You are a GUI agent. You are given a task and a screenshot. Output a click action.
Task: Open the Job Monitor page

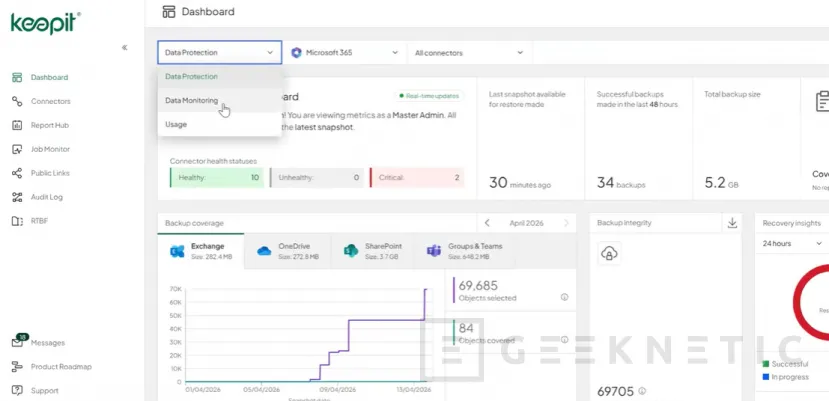(41, 149)
